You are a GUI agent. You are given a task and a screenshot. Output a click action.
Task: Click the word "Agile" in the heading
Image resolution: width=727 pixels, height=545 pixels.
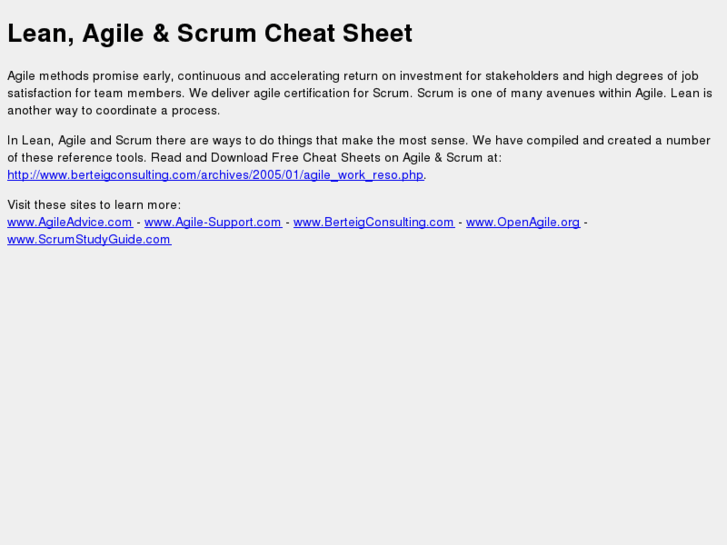114,34
